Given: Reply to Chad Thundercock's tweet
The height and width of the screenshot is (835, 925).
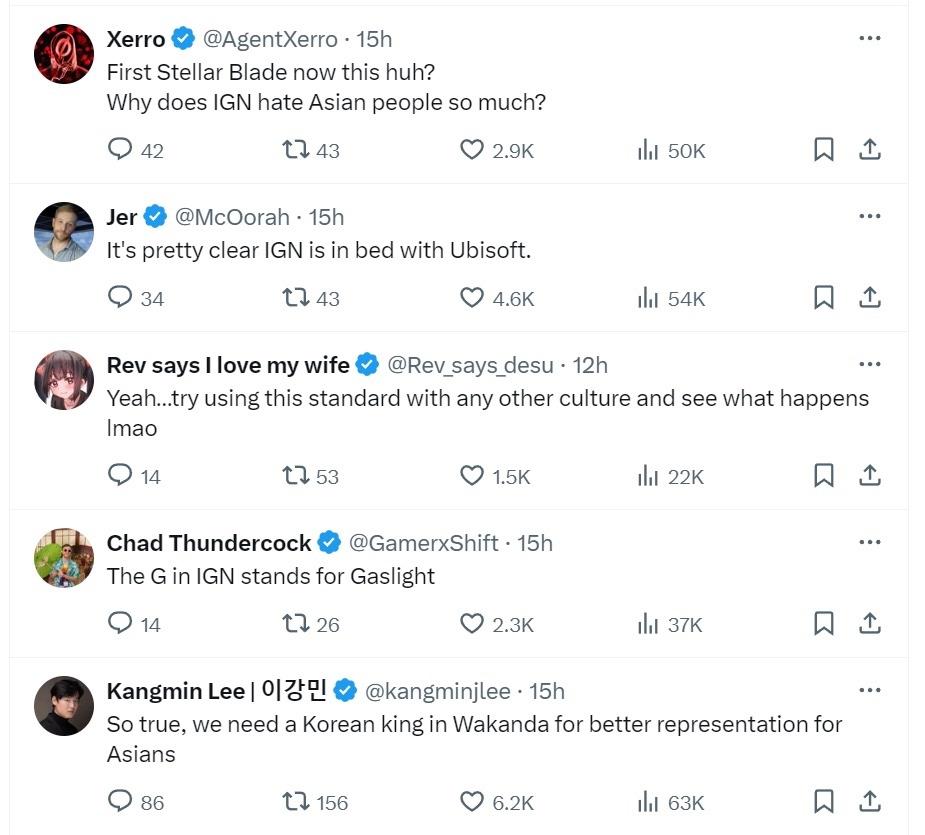Looking at the screenshot, I should coord(120,624).
